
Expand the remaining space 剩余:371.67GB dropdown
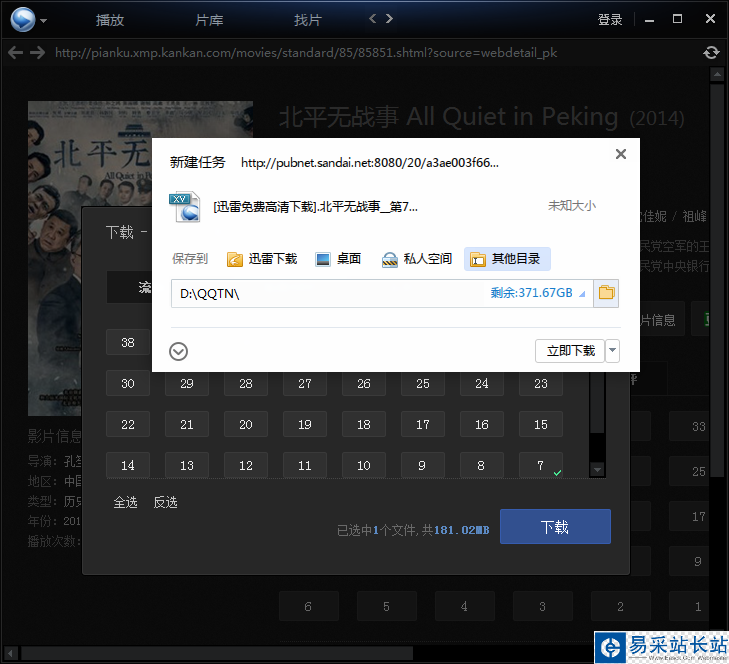click(538, 293)
